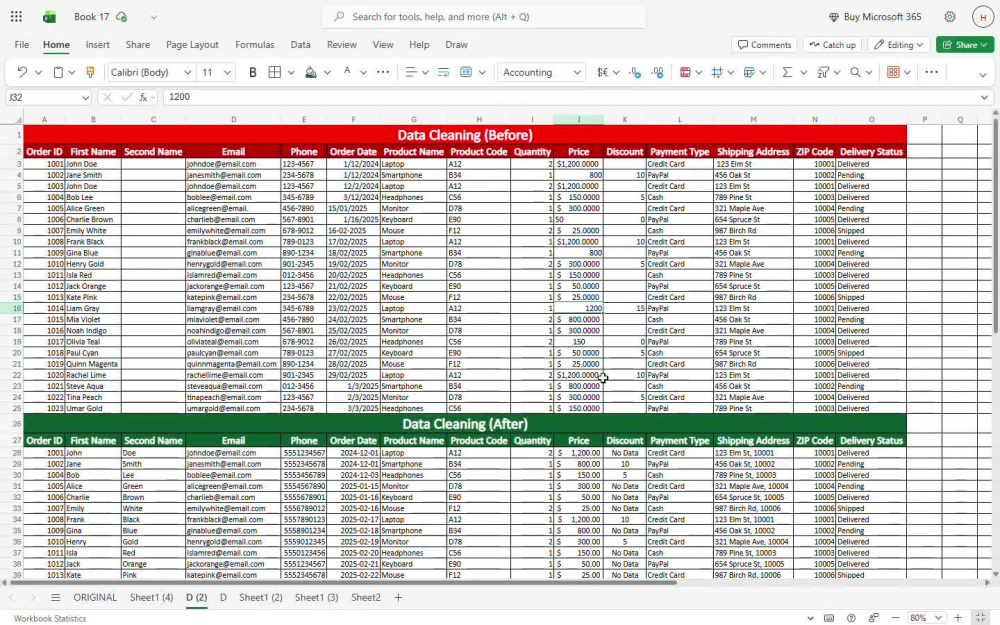Apply the Font Color letter A
The width and height of the screenshot is (1000, 625).
pyautogui.click(x=347, y=72)
